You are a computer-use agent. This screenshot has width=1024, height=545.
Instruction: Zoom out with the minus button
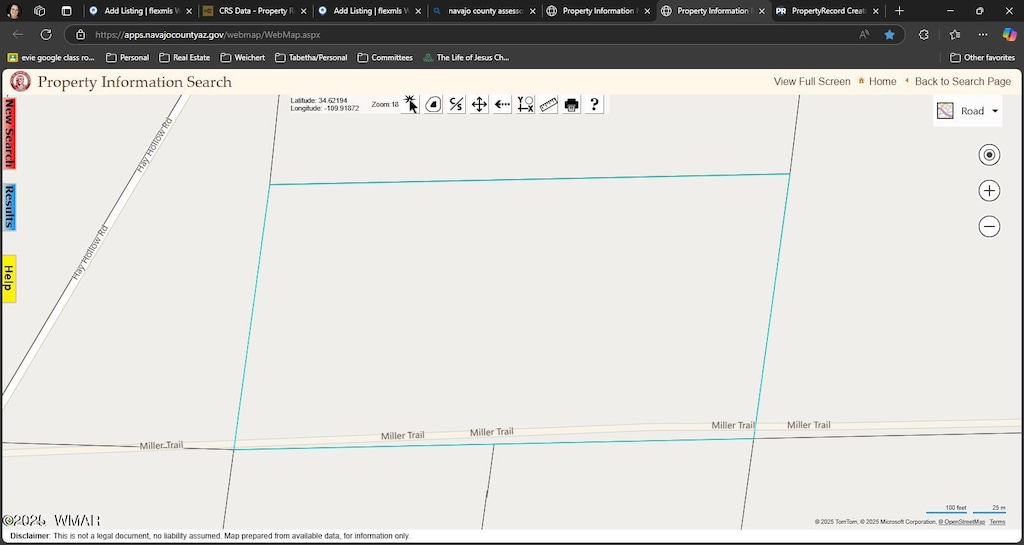click(x=989, y=226)
